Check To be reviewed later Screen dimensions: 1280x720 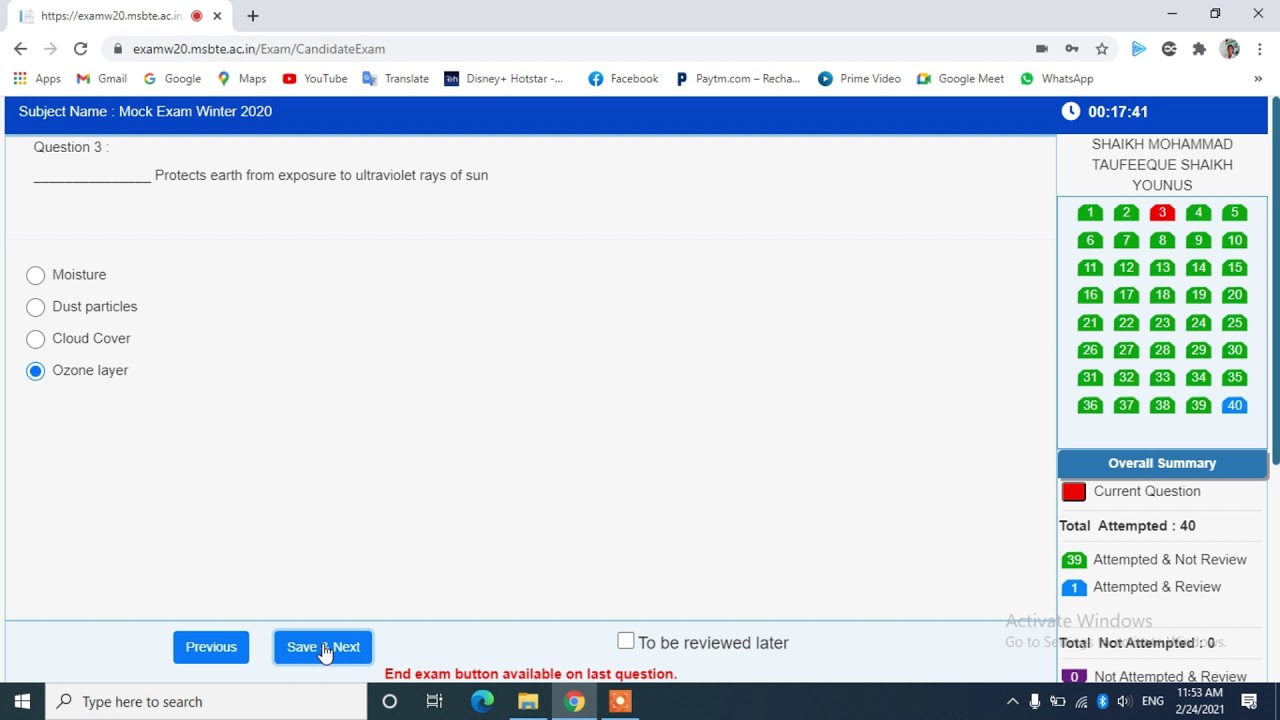626,641
